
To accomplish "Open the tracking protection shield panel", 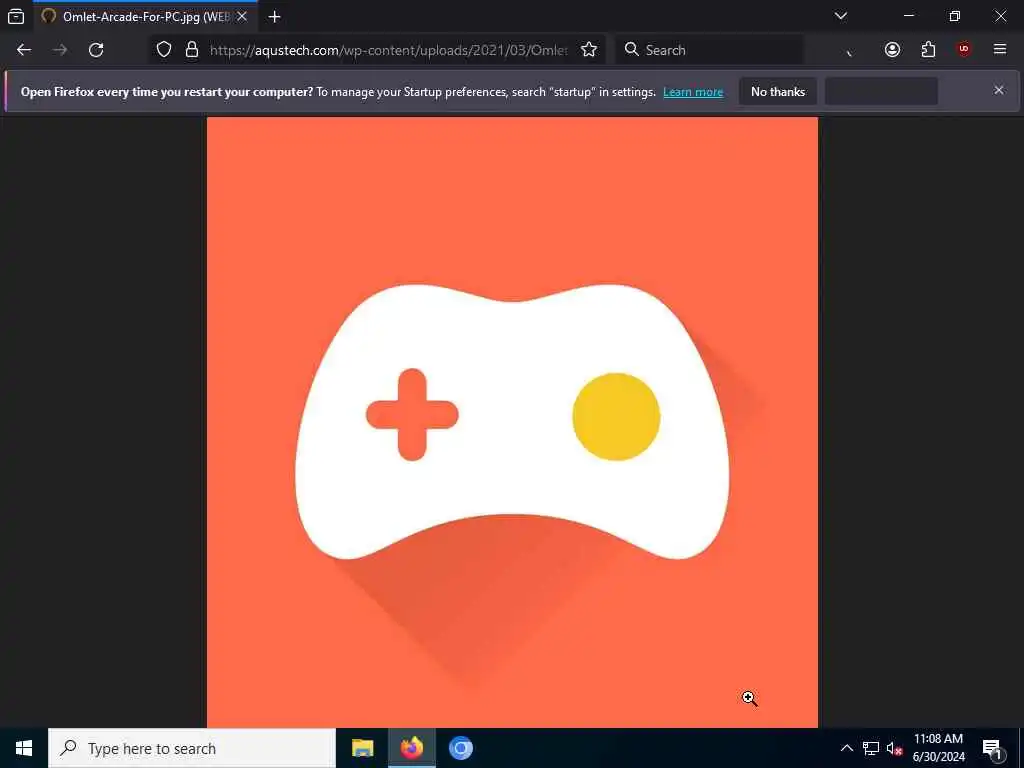I will 164,50.
